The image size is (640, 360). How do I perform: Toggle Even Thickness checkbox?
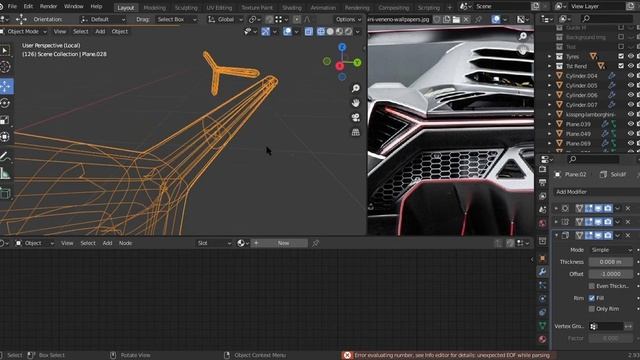point(591,286)
